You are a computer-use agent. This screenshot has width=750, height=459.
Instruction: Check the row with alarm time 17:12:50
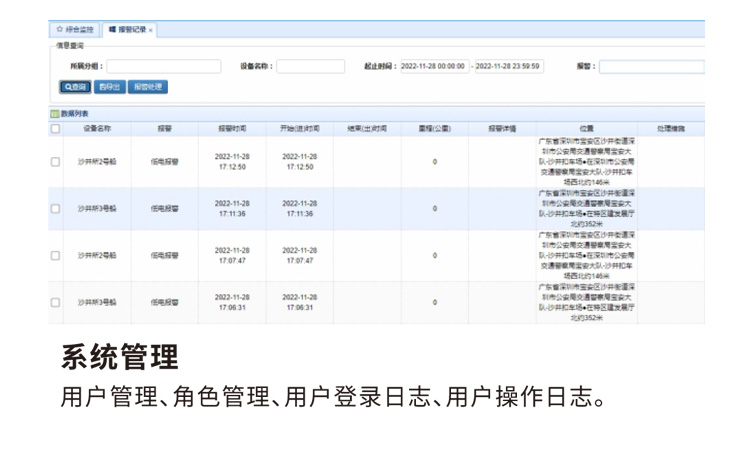tap(55, 162)
